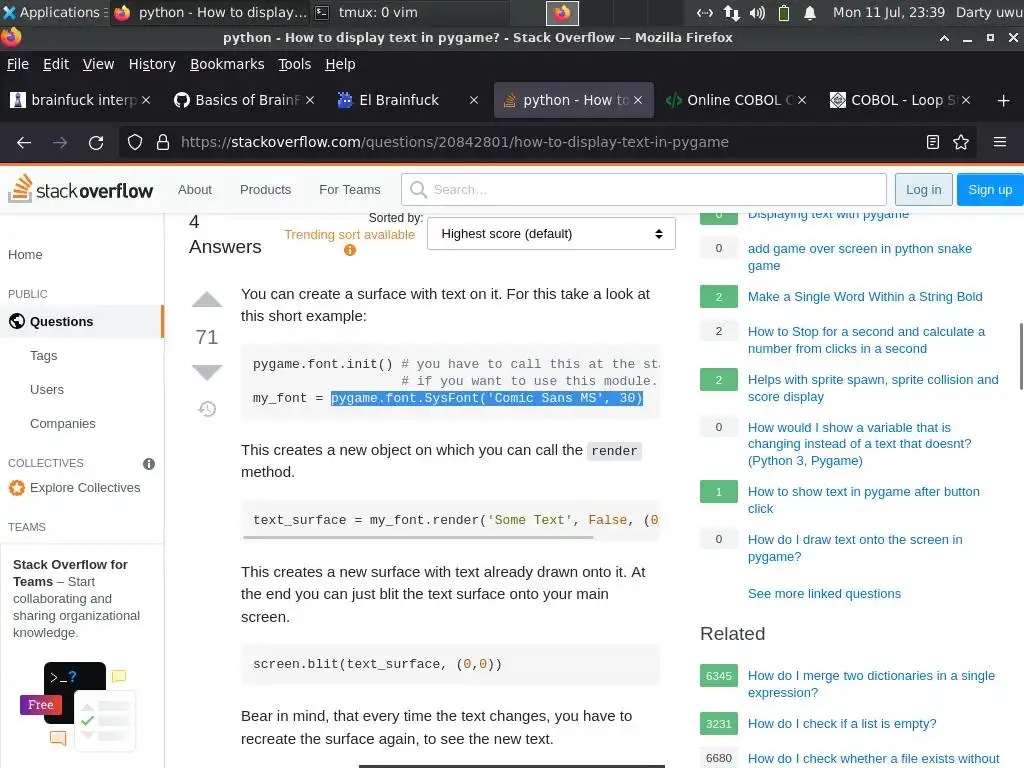Click the Sign up button
This screenshot has width=1024, height=768.
tap(990, 189)
